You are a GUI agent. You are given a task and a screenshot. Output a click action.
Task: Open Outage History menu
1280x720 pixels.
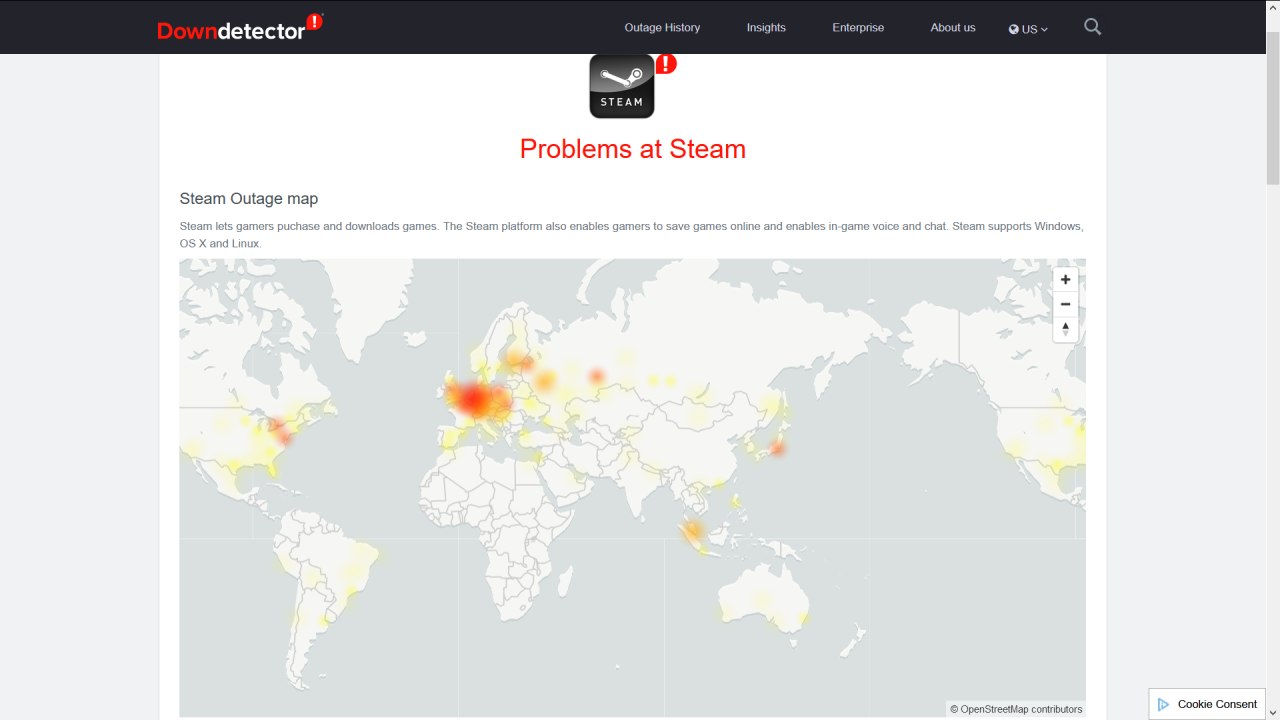(x=662, y=27)
